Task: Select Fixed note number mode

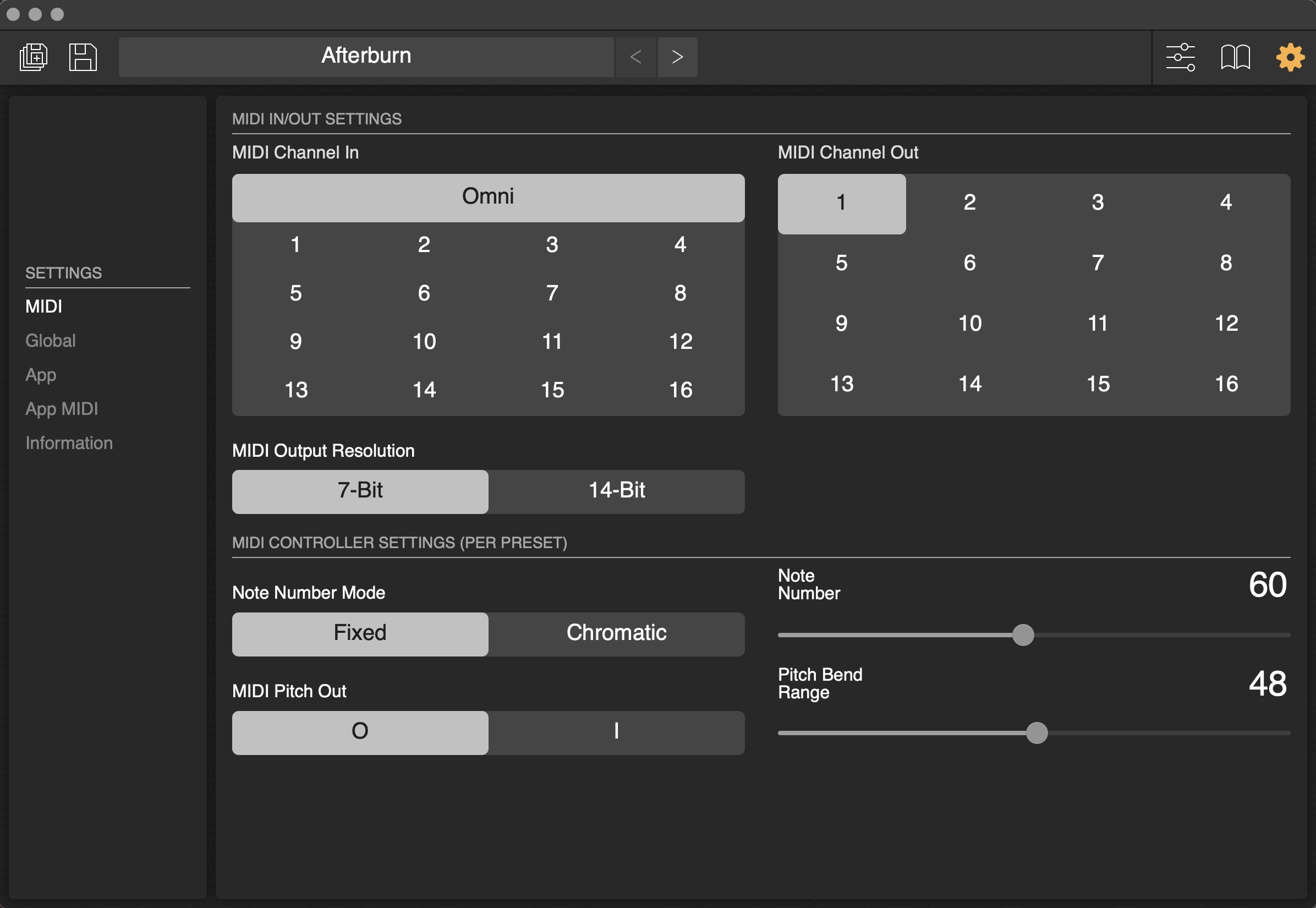Action: pyautogui.click(x=360, y=633)
